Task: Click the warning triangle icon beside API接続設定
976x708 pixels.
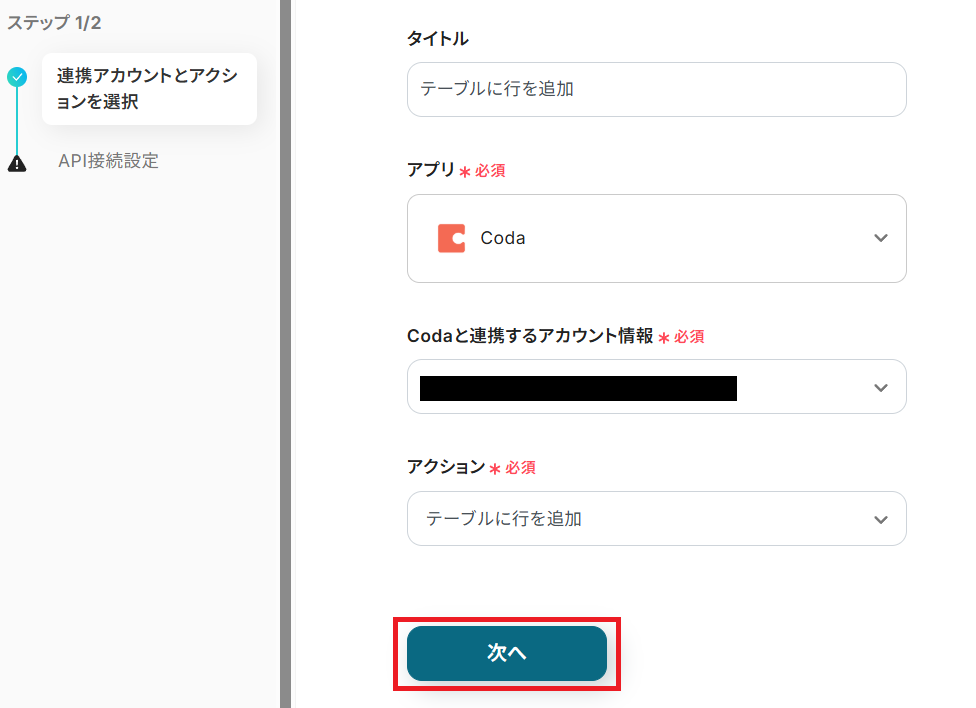Action: click(x=17, y=163)
